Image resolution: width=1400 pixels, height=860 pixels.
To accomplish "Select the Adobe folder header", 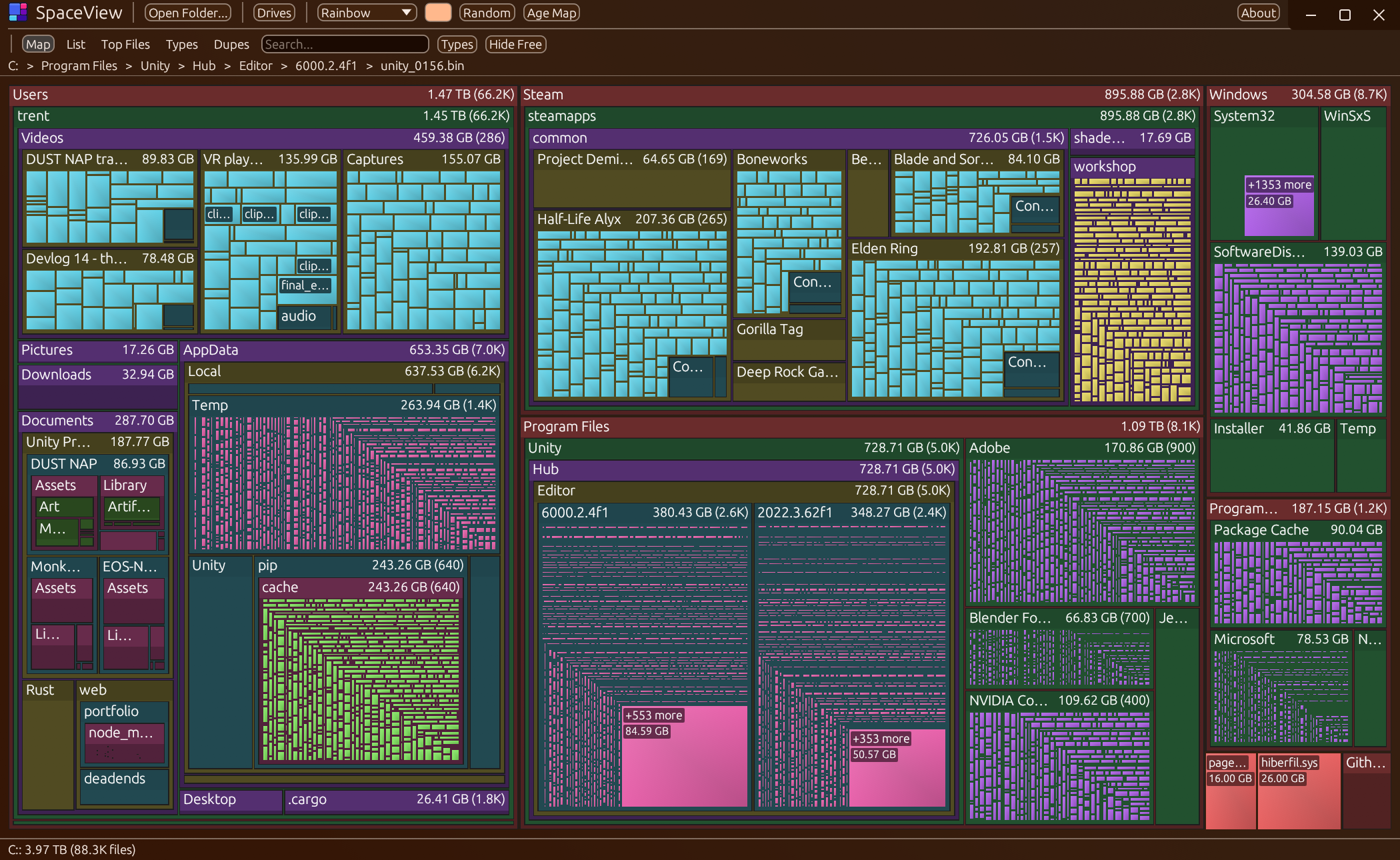I will pos(1082,447).
